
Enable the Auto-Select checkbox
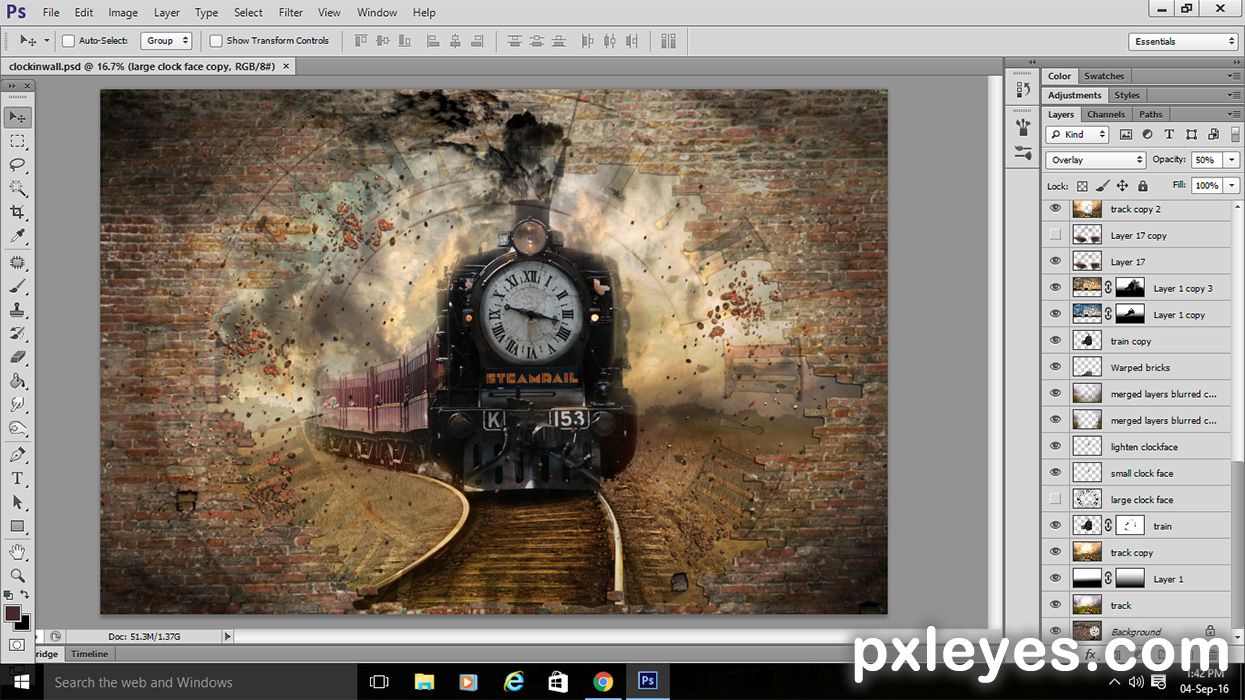coord(68,41)
